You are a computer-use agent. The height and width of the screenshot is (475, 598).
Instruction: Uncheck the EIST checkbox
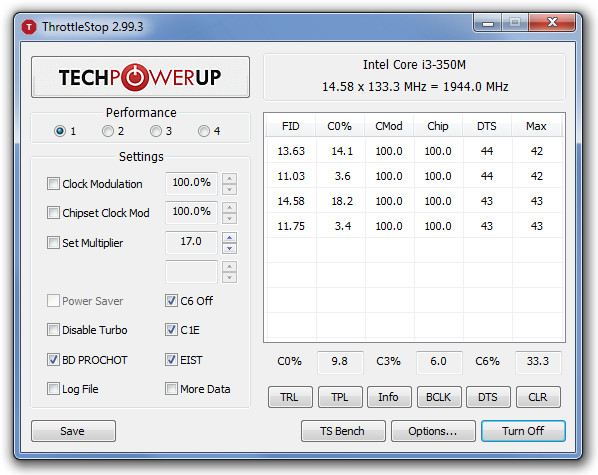[171, 360]
